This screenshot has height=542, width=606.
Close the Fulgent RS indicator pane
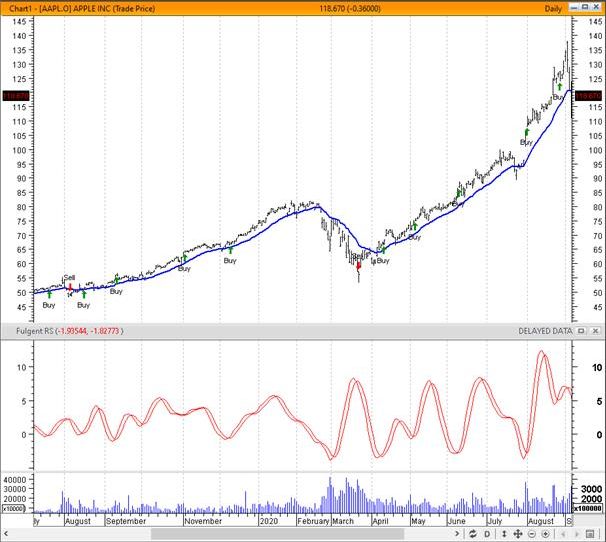[x=596, y=331]
